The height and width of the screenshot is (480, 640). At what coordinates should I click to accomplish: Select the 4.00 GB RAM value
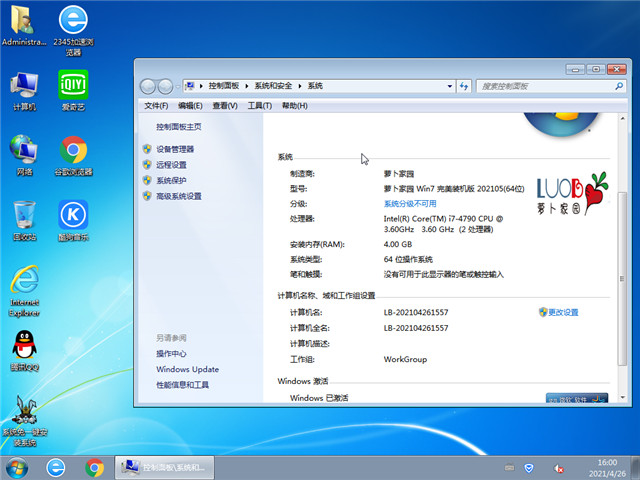coord(398,244)
